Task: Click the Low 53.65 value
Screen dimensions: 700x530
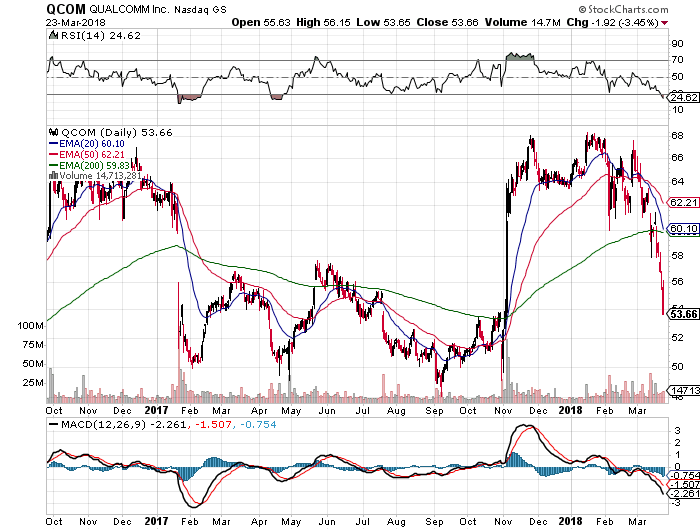Action: click(x=383, y=22)
